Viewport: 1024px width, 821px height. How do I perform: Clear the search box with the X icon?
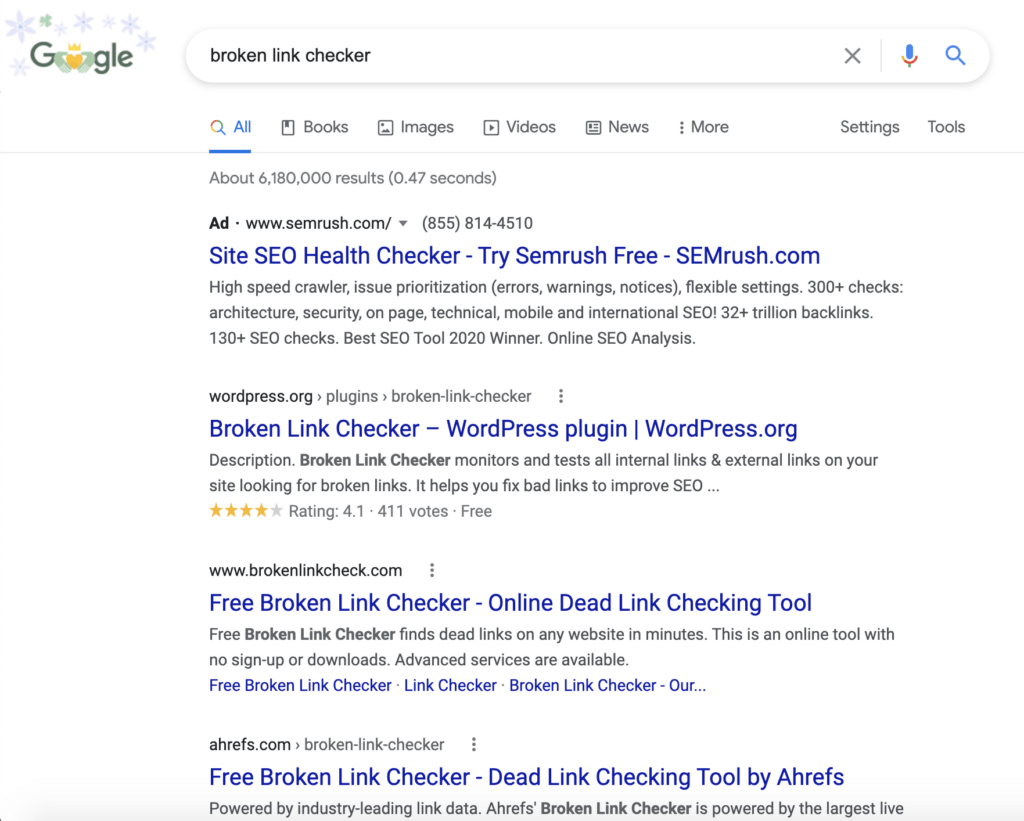point(852,56)
